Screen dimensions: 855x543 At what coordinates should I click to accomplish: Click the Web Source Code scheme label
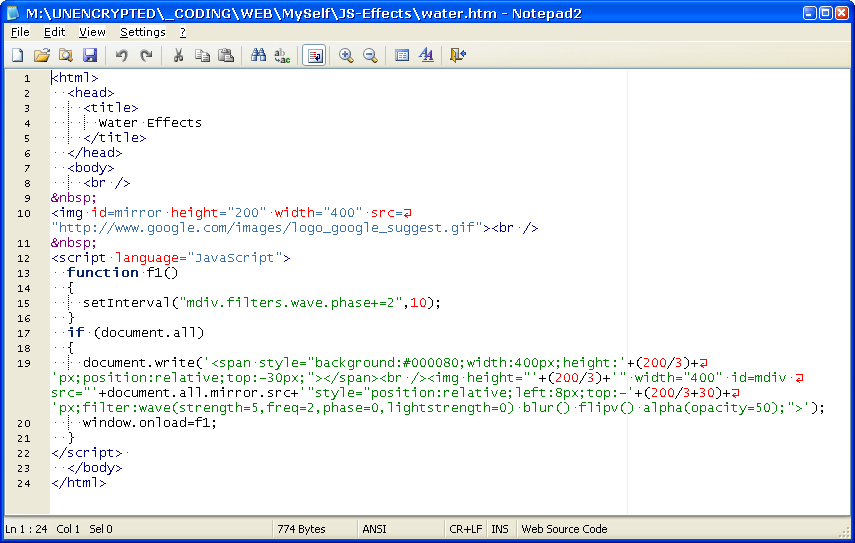point(564,529)
